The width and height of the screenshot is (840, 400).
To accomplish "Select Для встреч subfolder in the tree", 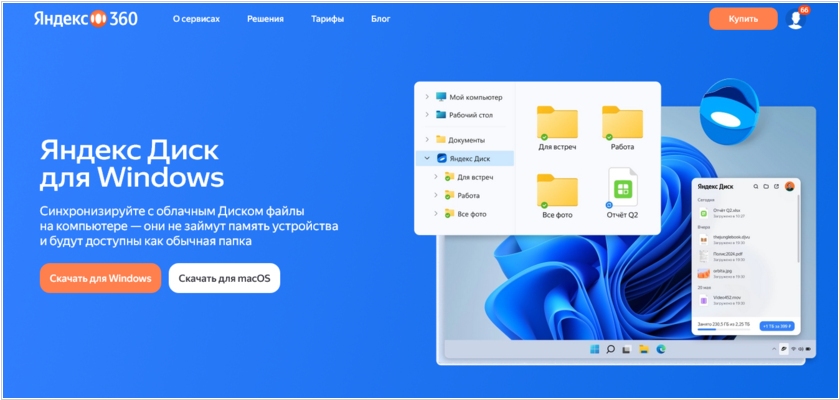I will [x=469, y=177].
